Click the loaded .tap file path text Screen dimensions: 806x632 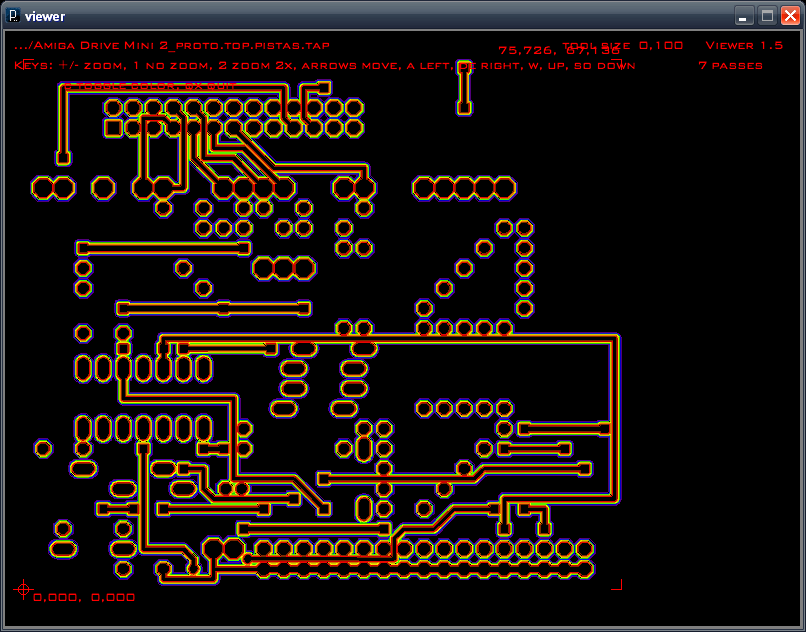pos(172,46)
